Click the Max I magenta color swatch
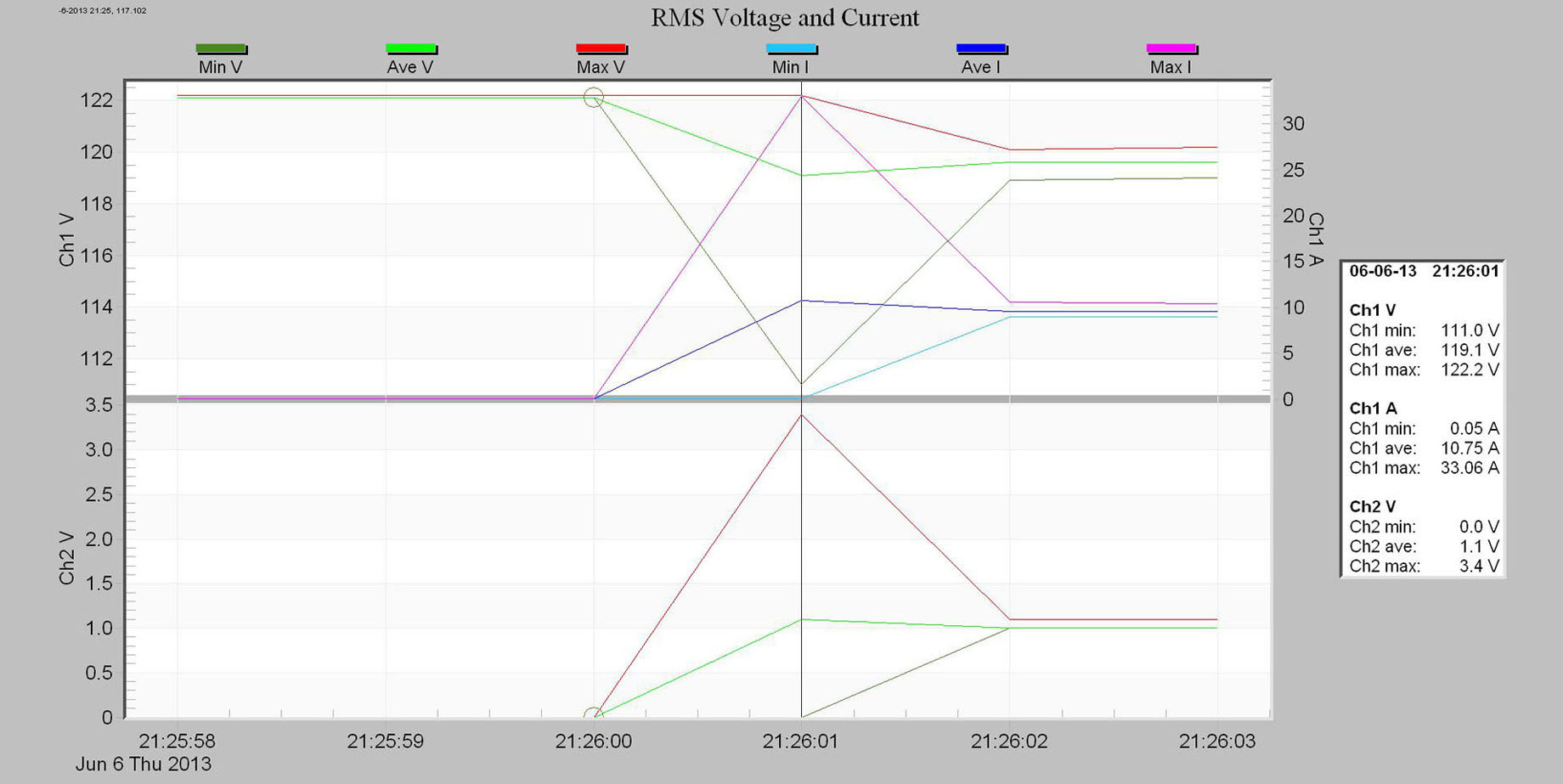The width and height of the screenshot is (1563, 784). click(x=1172, y=48)
